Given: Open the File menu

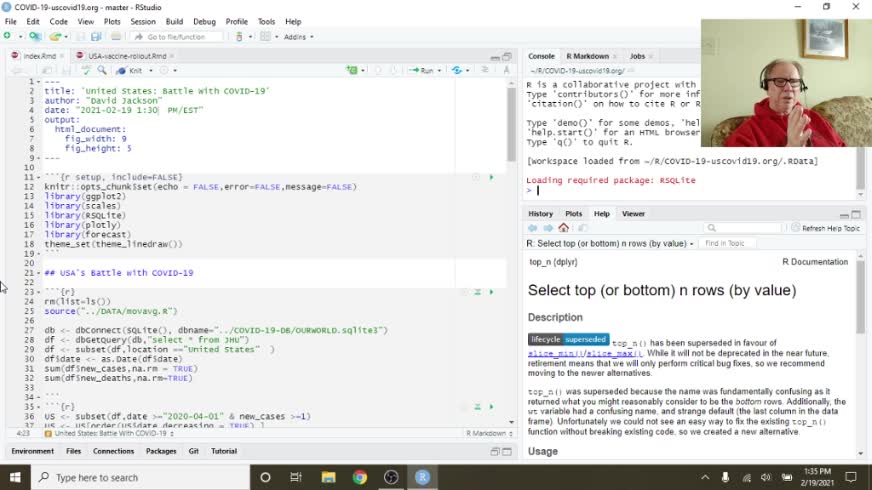Looking at the screenshot, I should point(11,22).
